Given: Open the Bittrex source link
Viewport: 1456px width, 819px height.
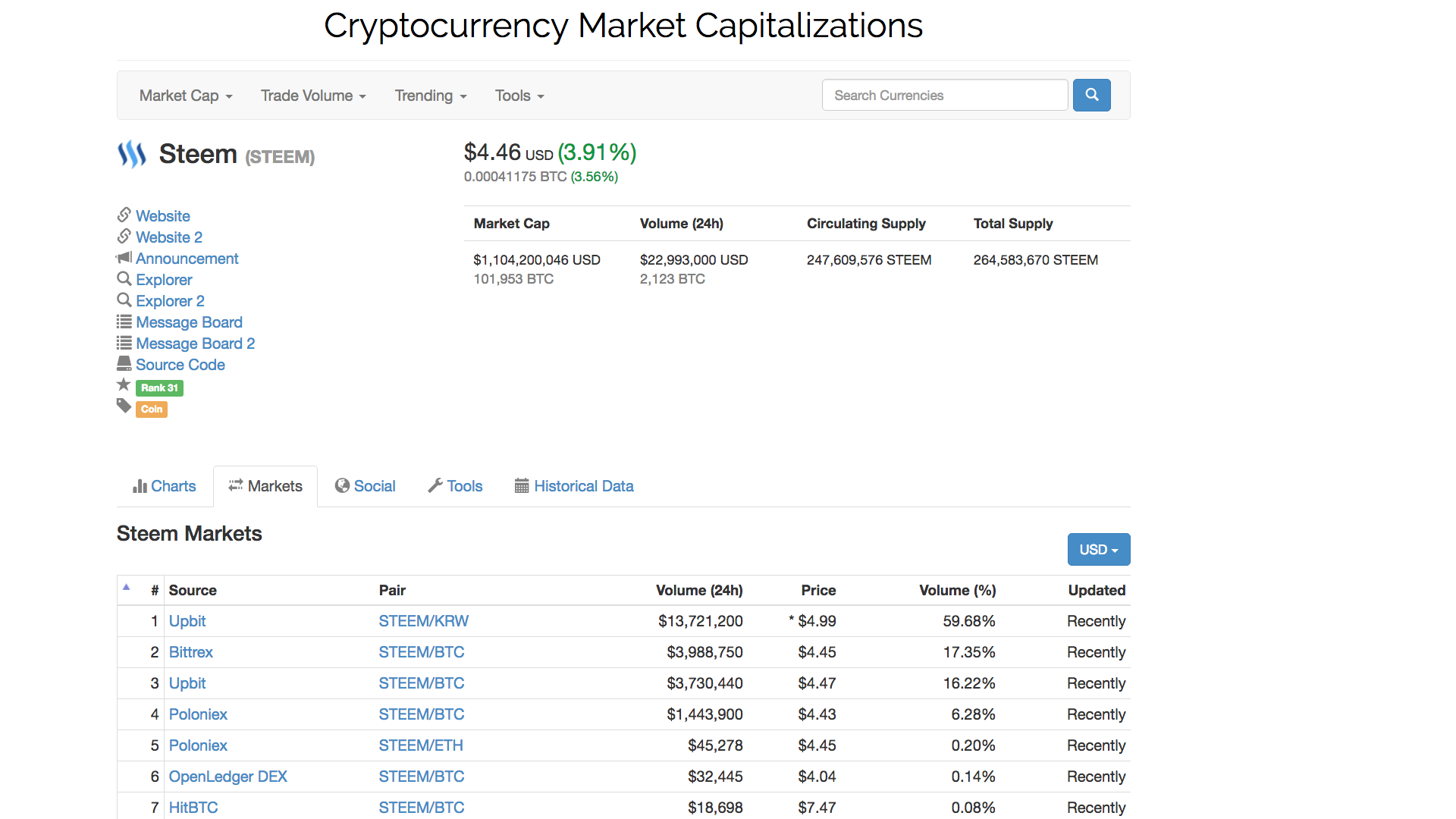Looking at the screenshot, I should (x=191, y=652).
